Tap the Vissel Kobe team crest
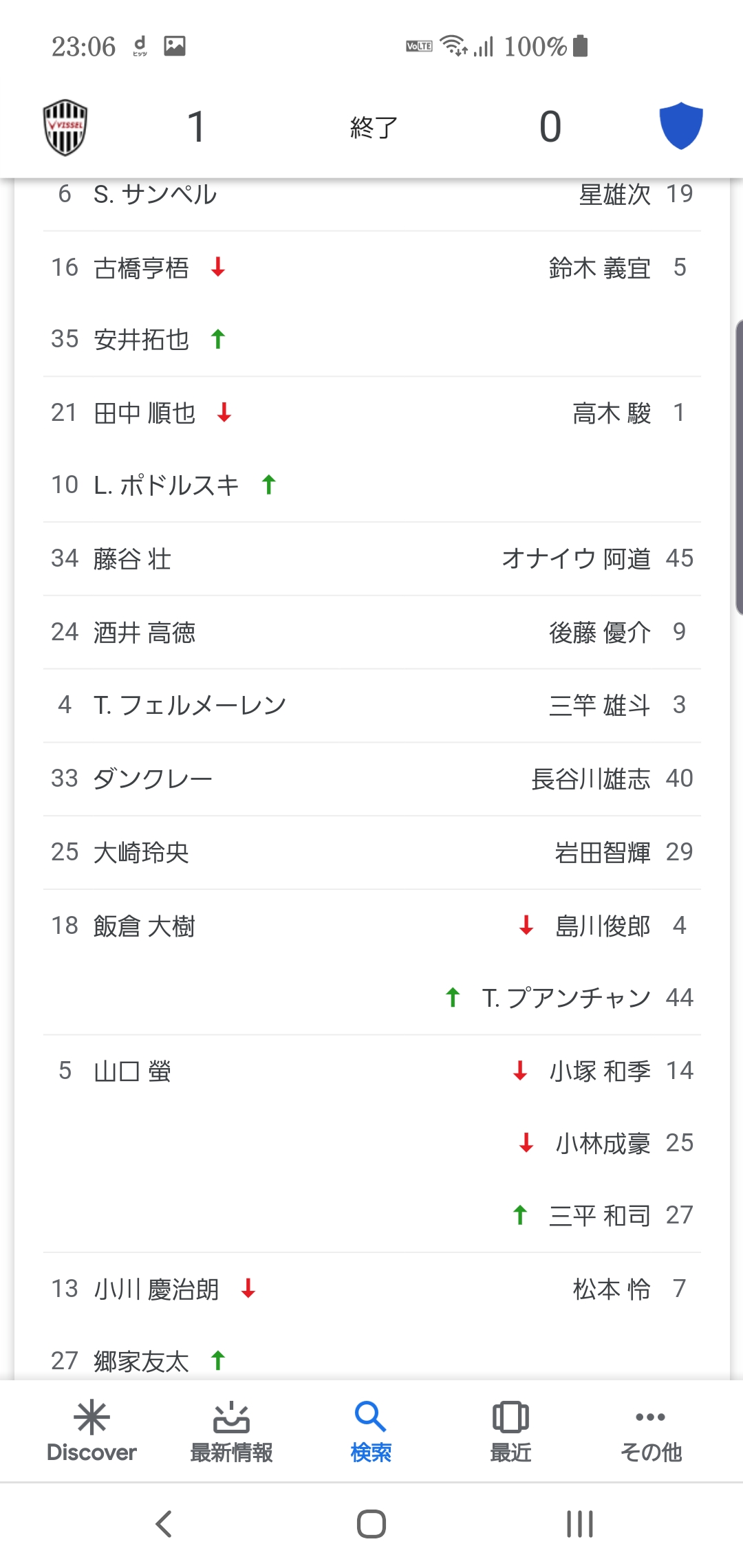 coord(65,127)
